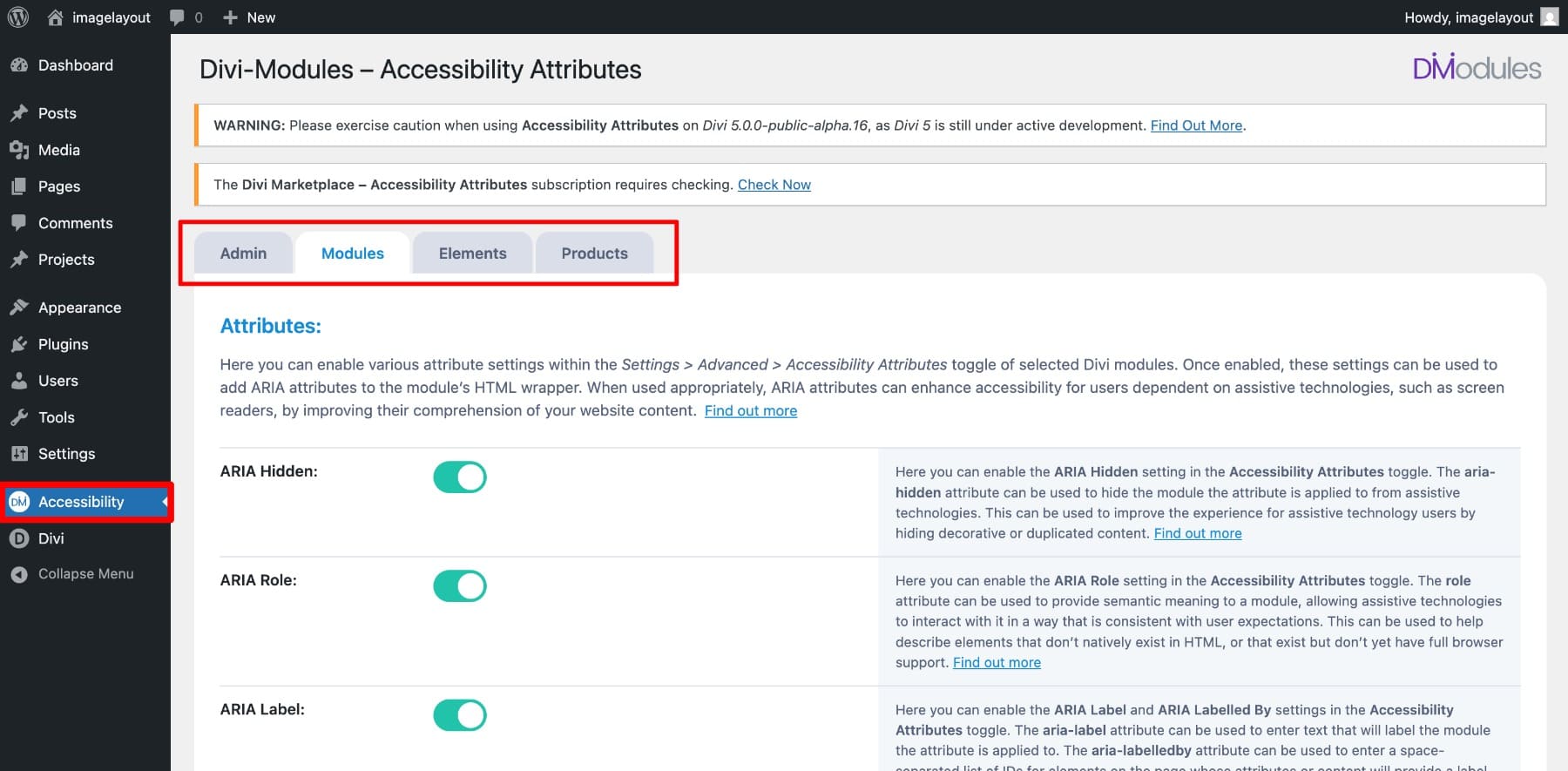Click the Check Now subscription link
Screen dimensions: 1568x771
tap(774, 184)
